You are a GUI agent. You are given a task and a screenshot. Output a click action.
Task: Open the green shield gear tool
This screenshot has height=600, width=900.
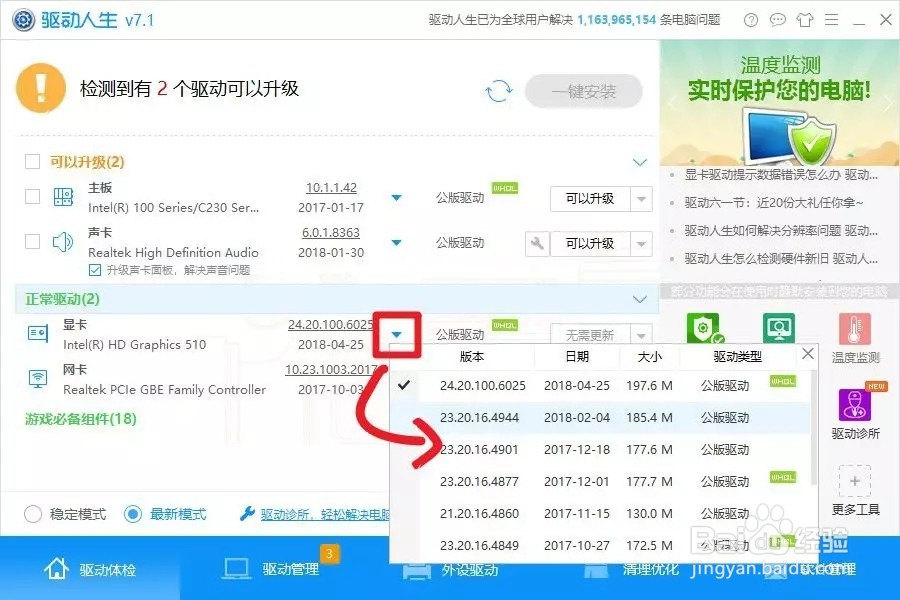point(703,328)
